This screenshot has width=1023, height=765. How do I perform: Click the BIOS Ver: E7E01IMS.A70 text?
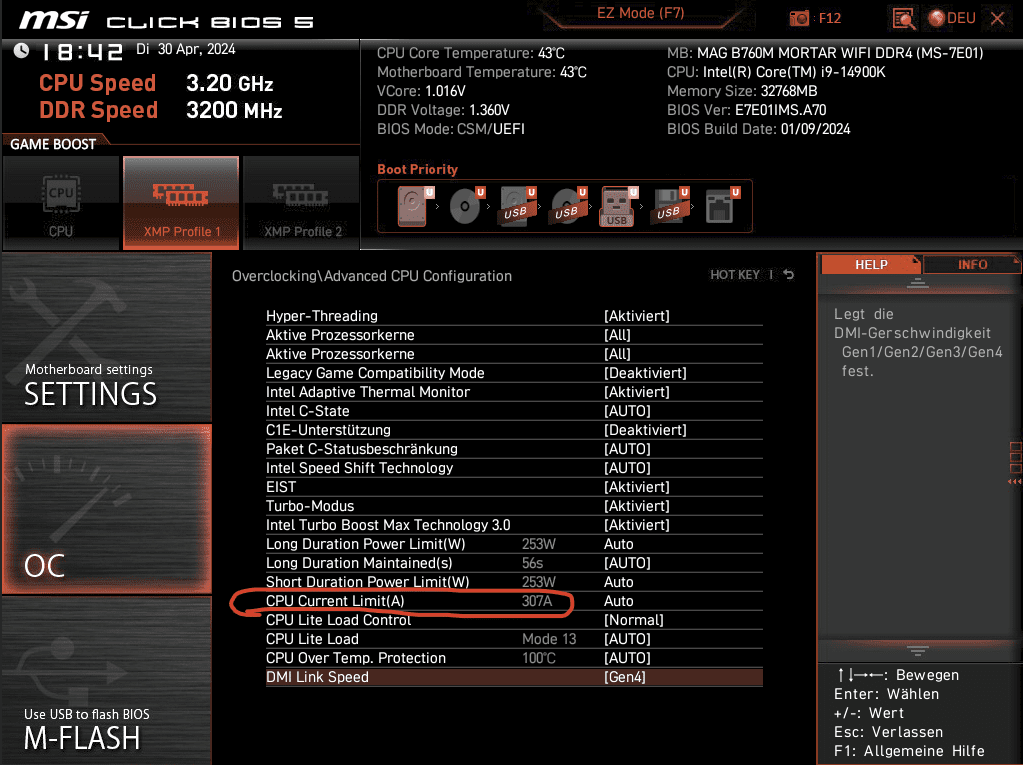pyautogui.click(x=746, y=110)
